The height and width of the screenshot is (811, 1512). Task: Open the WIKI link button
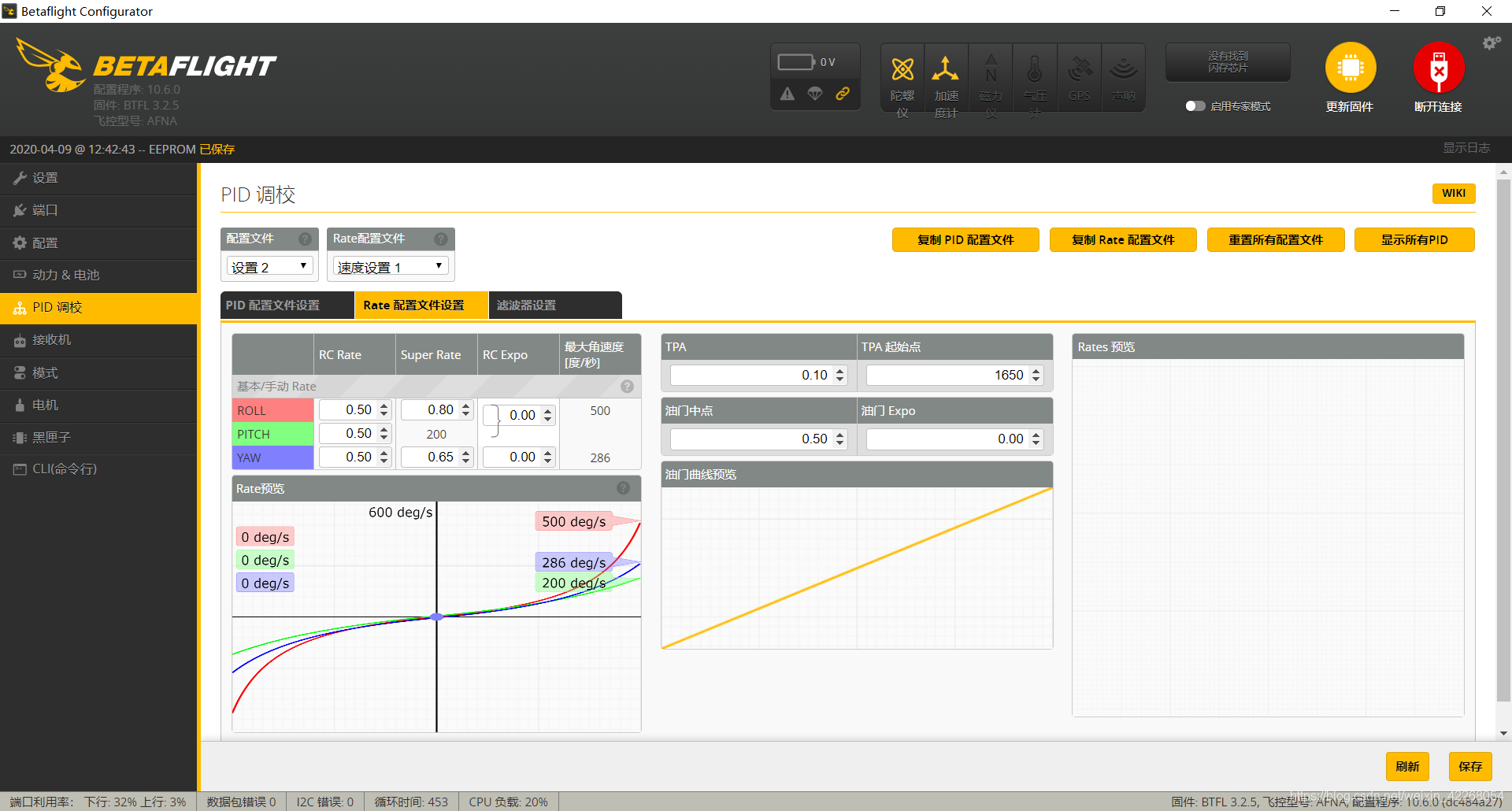(x=1454, y=194)
